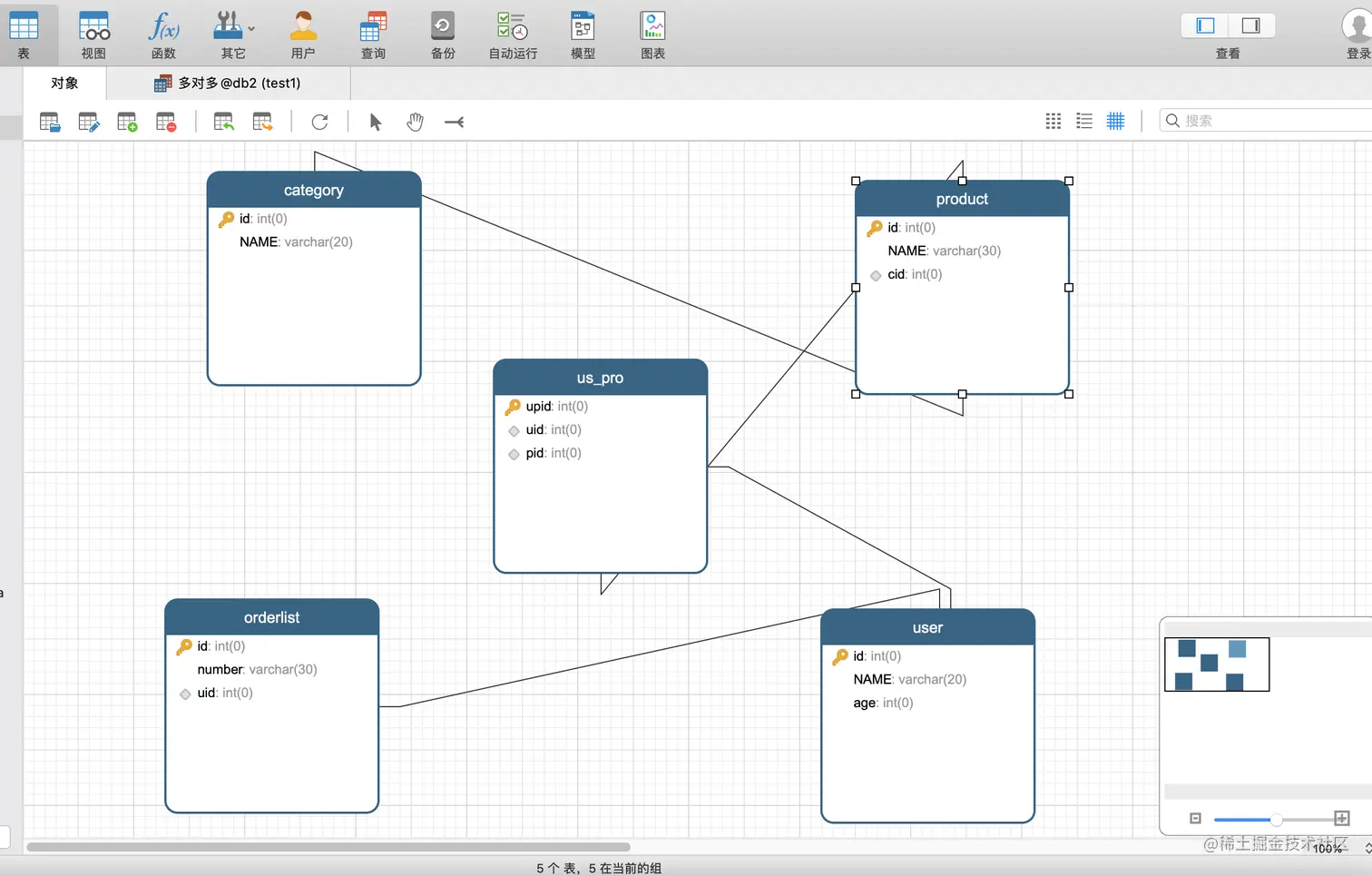Select the hand pan tool
Image resolution: width=1372 pixels, height=876 pixels.
[x=415, y=122]
